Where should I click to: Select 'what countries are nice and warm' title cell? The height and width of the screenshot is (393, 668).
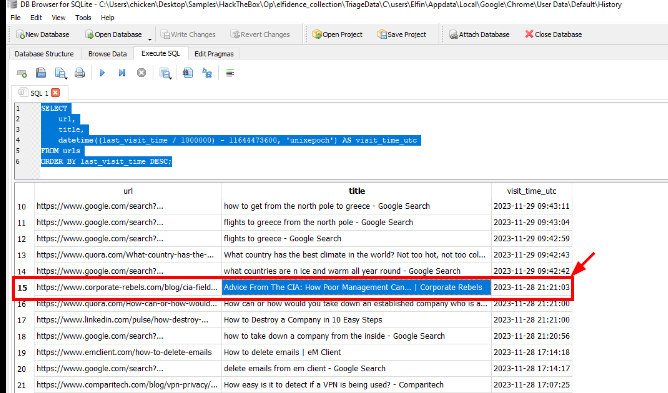coord(357,271)
